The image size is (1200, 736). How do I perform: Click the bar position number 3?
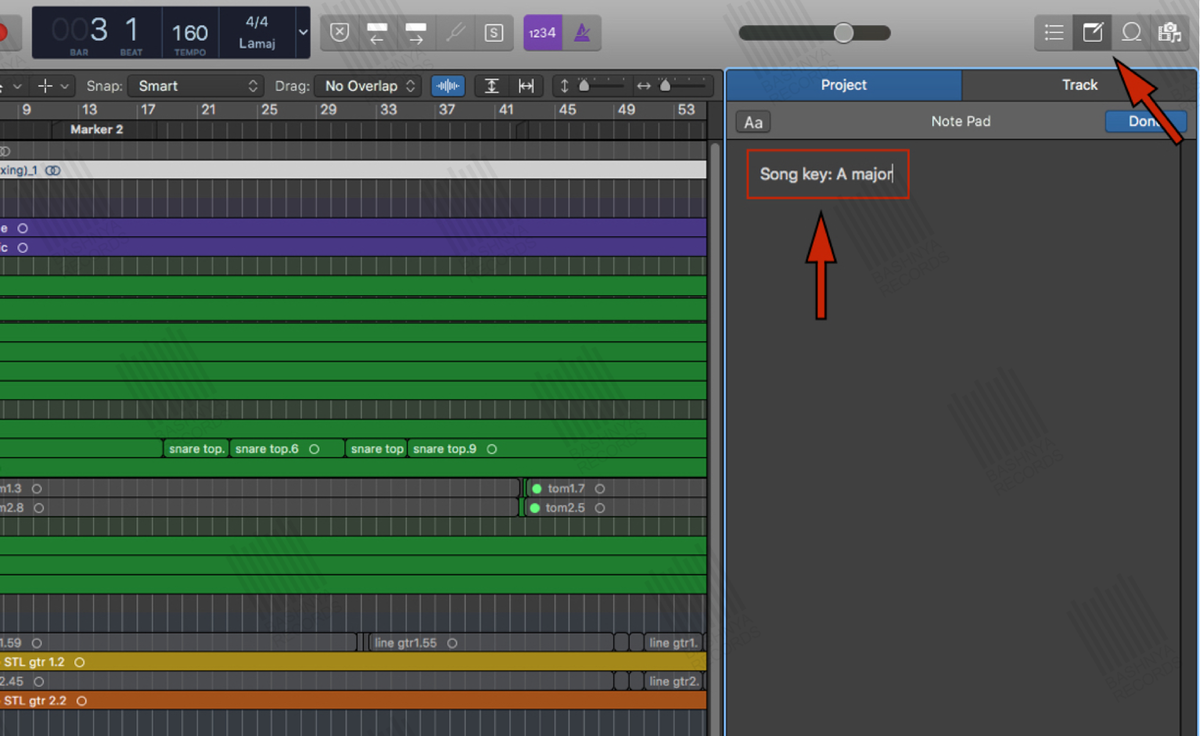pyautogui.click(x=99, y=31)
